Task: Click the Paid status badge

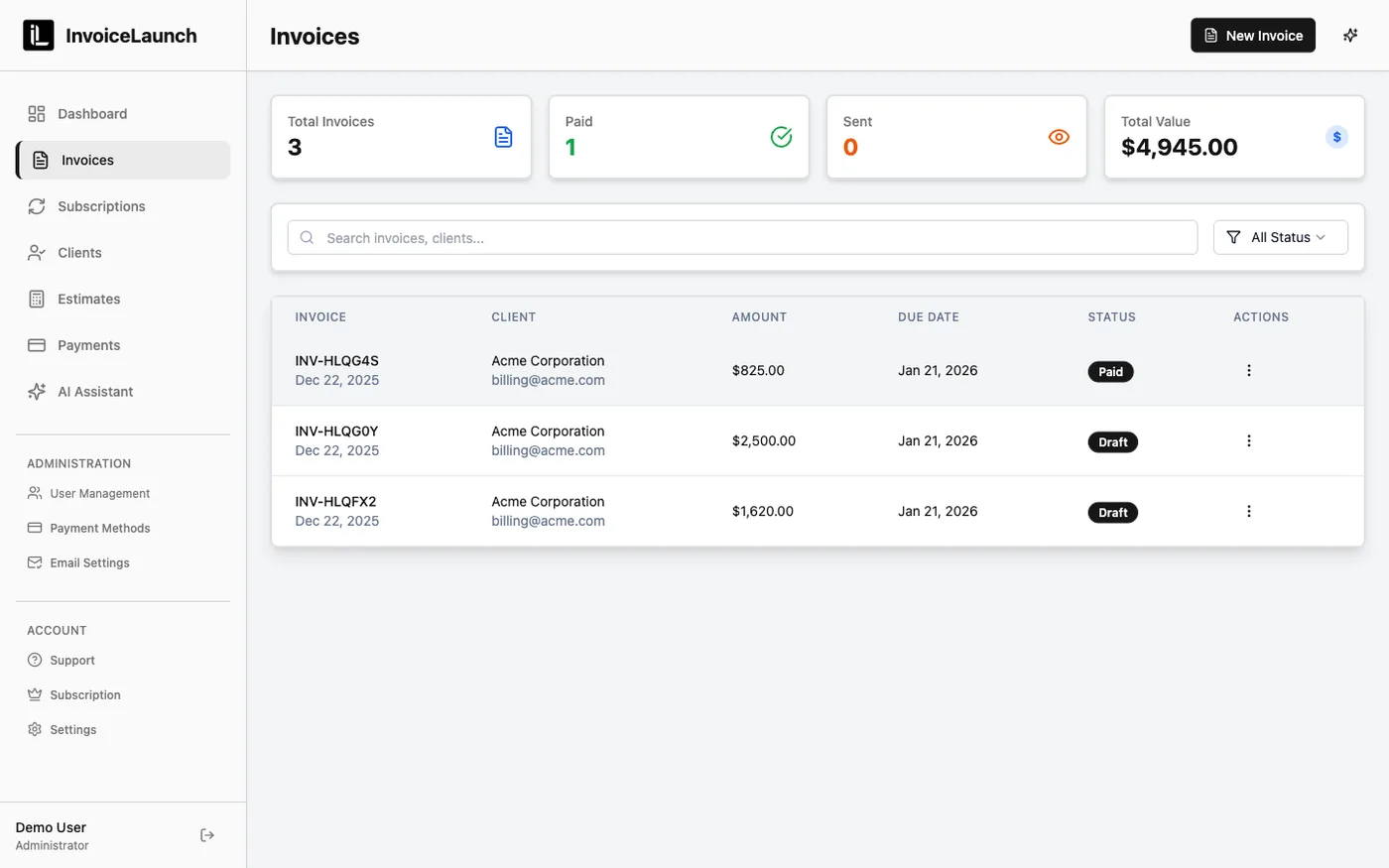Action: point(1110,372)
